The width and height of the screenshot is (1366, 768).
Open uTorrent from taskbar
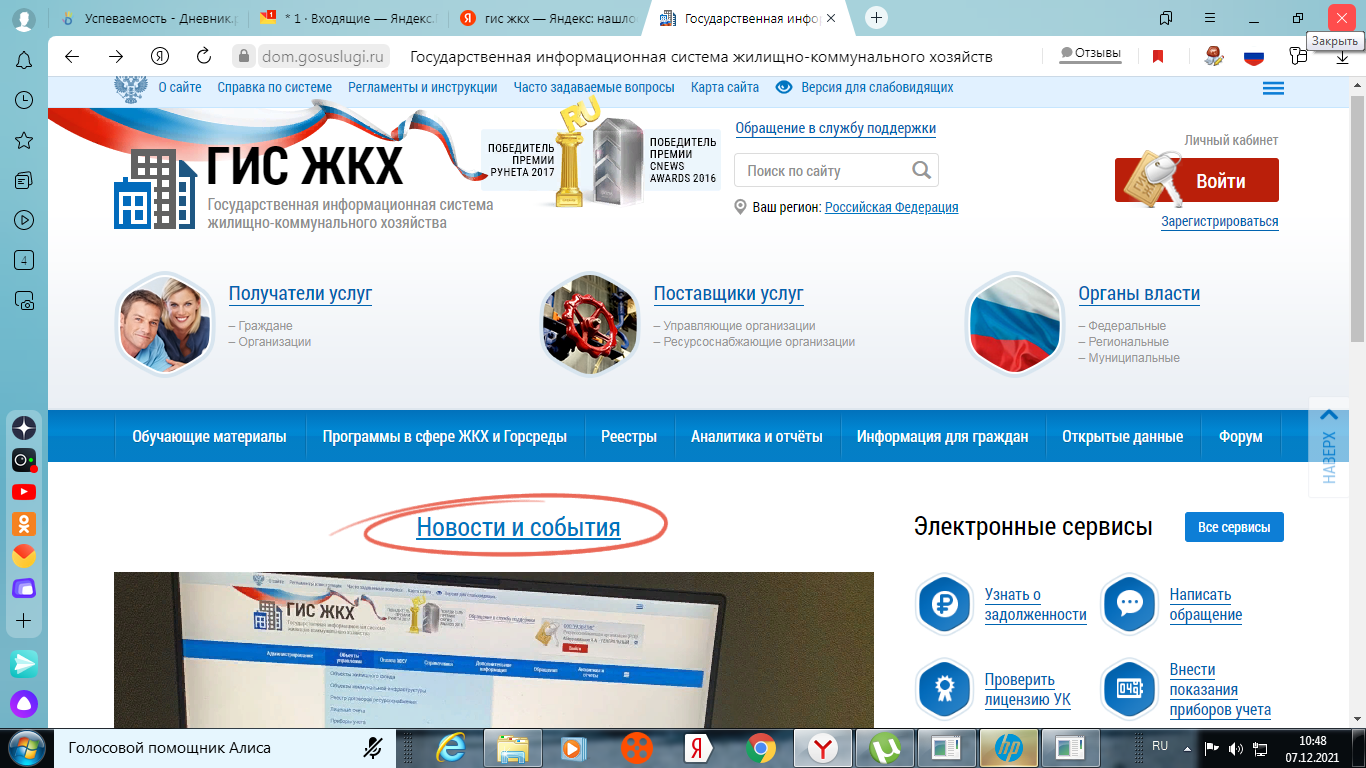pos(885,748)
